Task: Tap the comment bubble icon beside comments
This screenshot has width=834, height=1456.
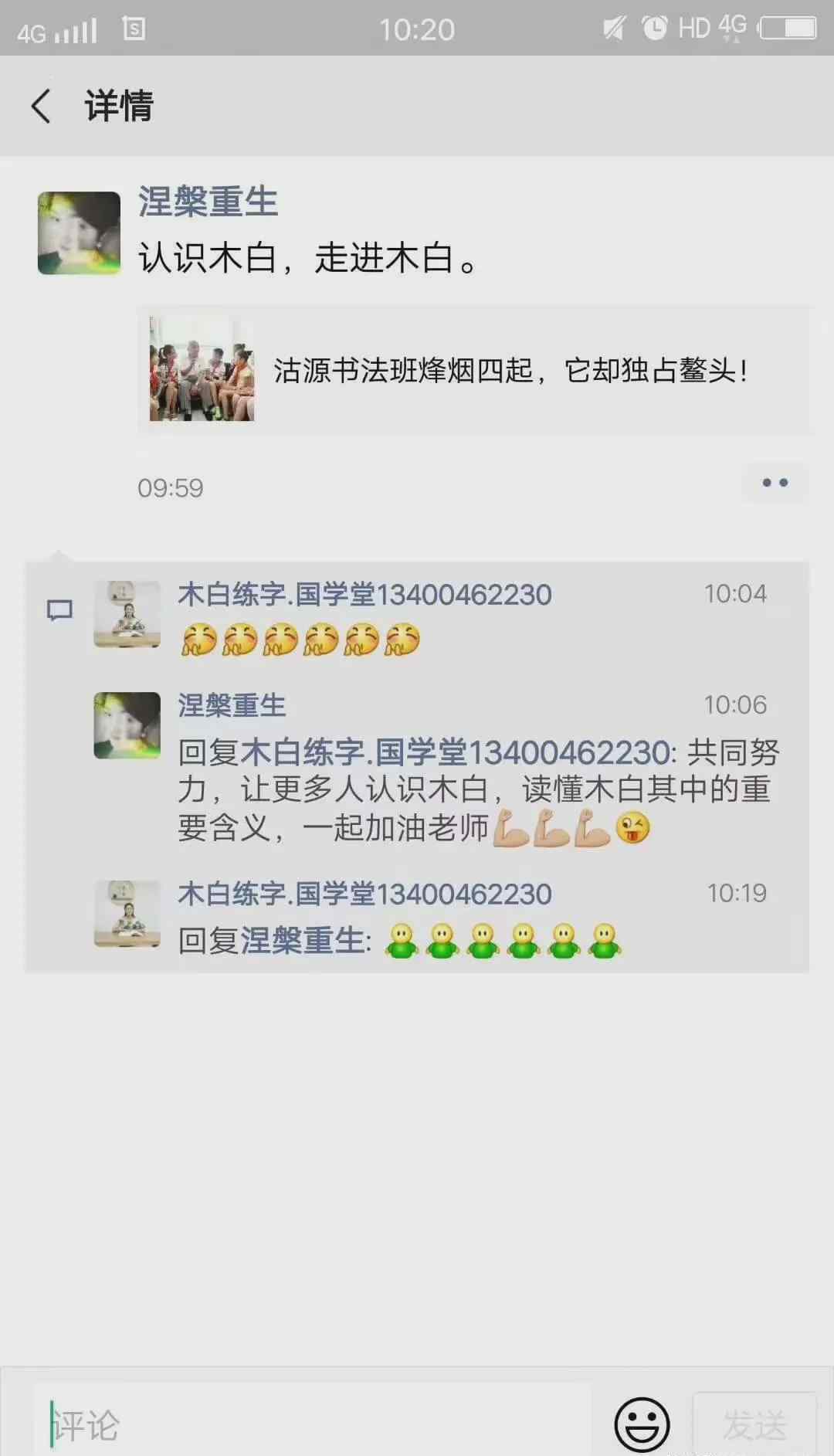Action: [x=59, y=610]
